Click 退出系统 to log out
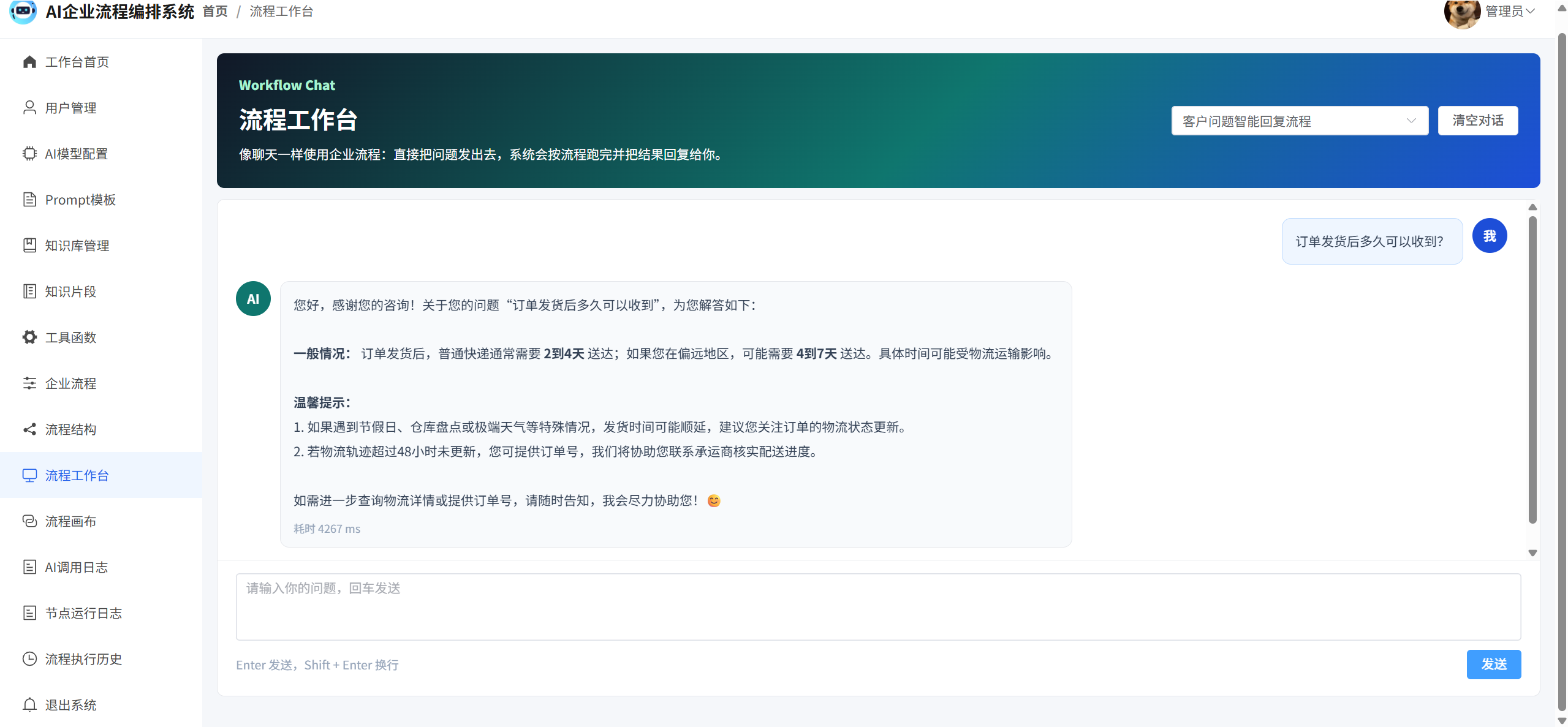 pyautogui.click(x=101, y=705)
